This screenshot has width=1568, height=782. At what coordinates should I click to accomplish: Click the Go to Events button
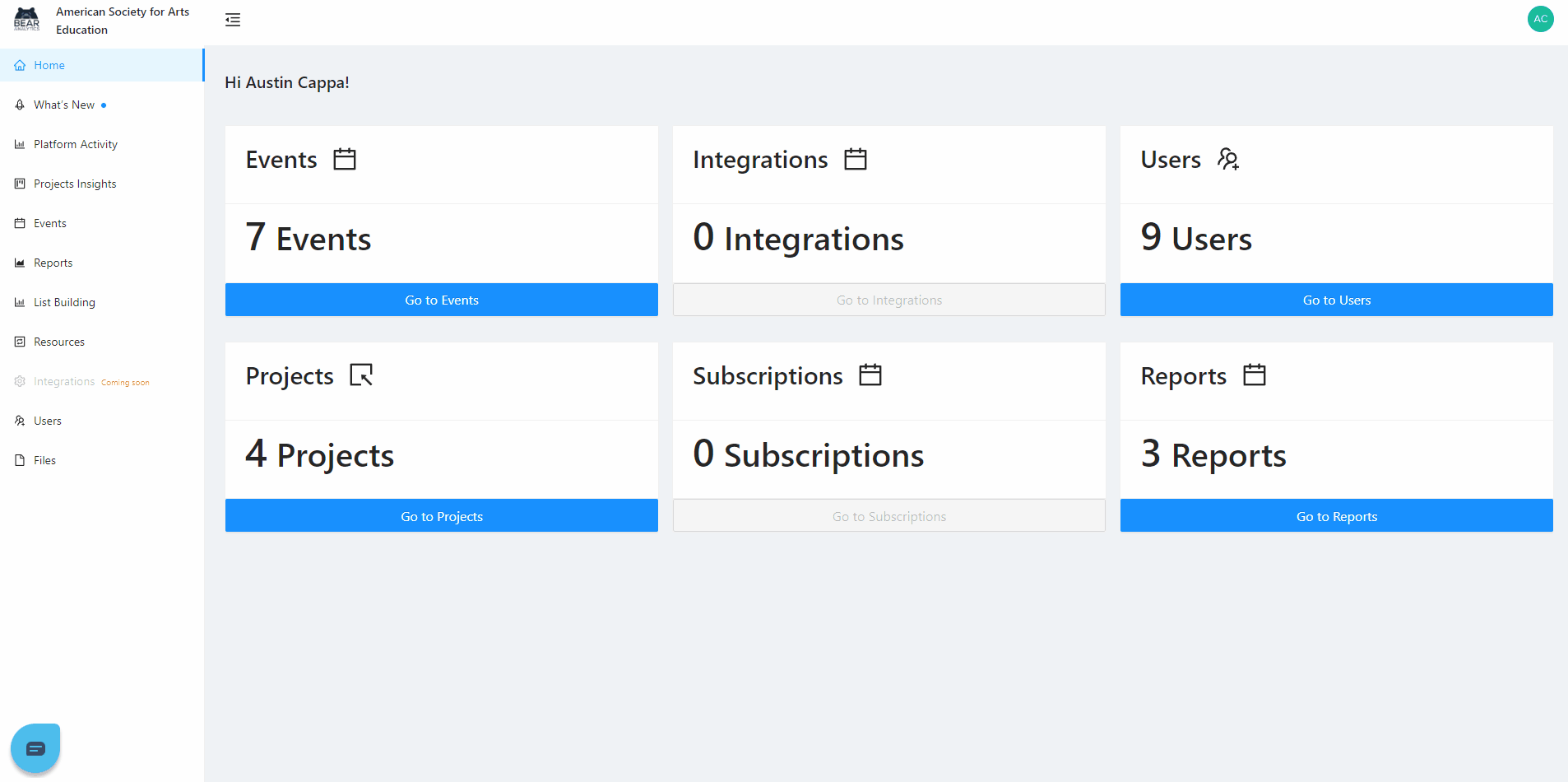pyautogui.click(x=442, y=300)
